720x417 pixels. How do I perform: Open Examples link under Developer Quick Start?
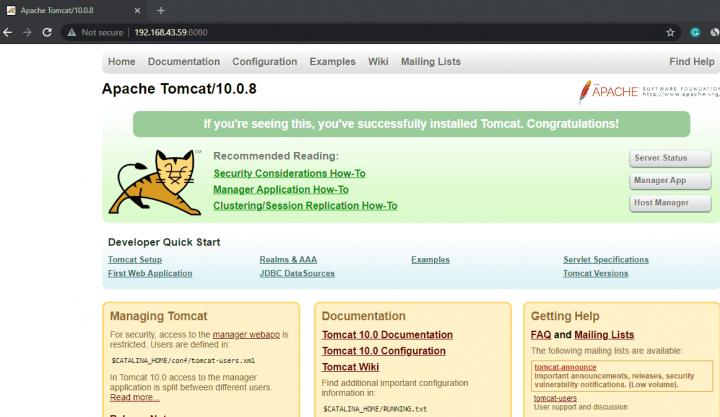[x=430, y=259]
